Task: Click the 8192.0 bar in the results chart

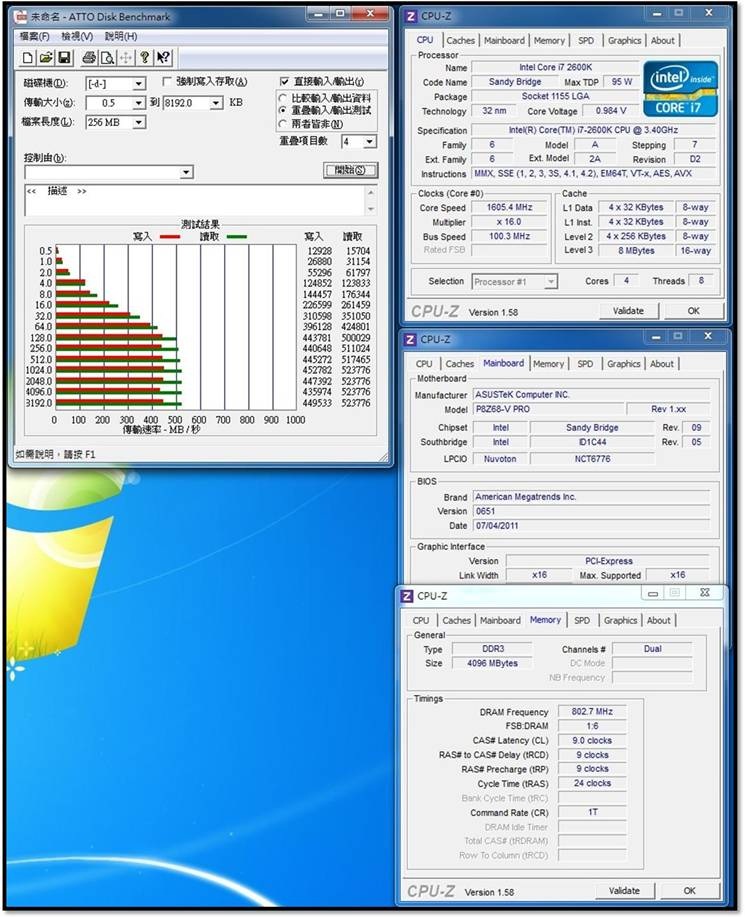Action: (119, 403)
